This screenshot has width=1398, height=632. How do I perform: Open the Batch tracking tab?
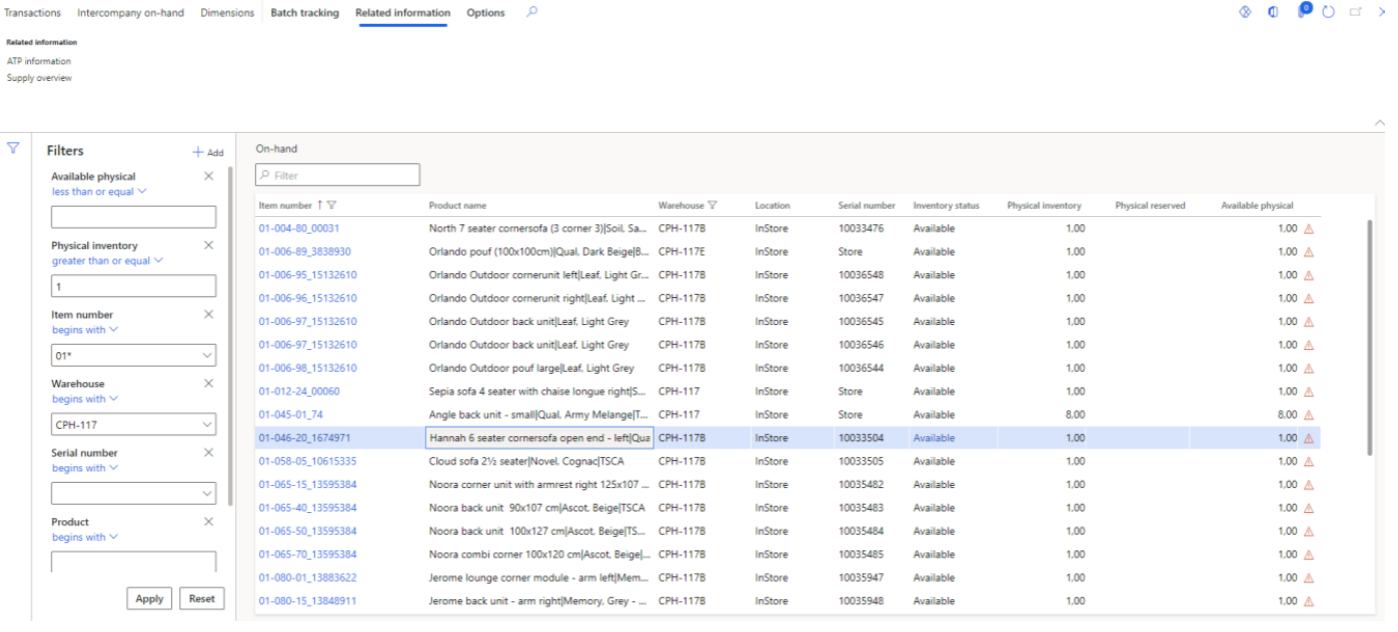tap(304, 13)
